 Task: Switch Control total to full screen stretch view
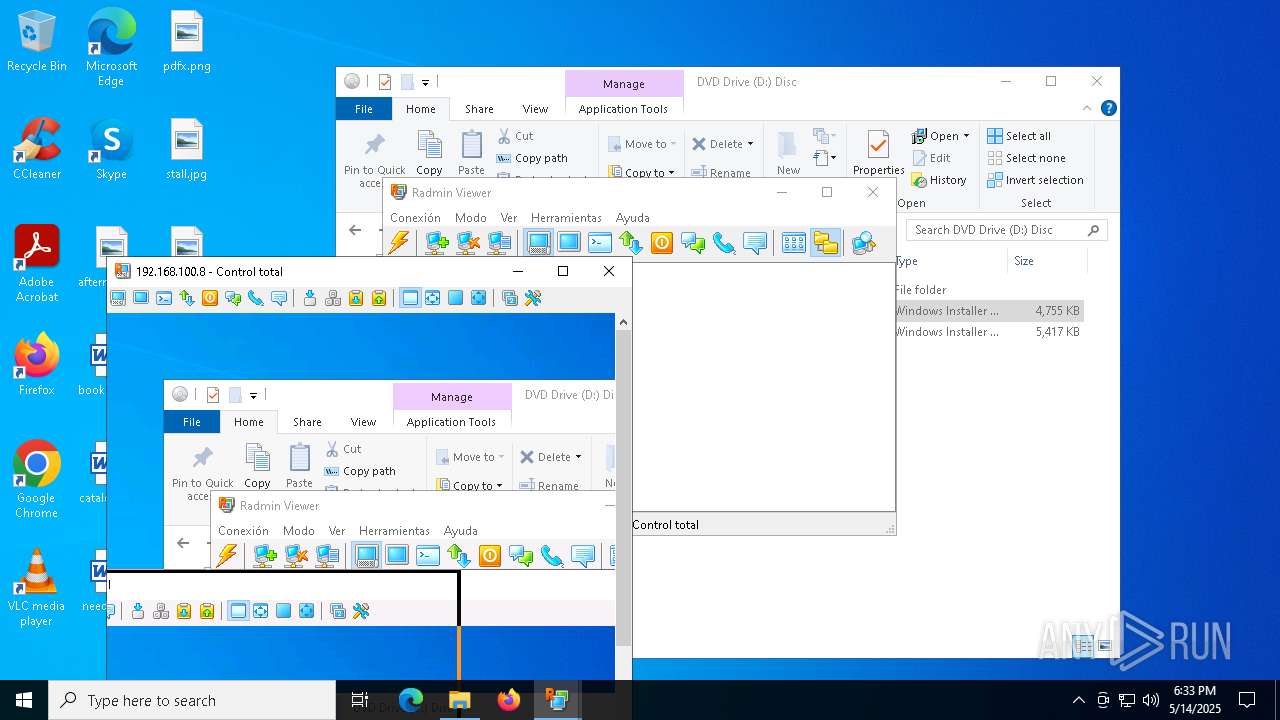point(479,298)
